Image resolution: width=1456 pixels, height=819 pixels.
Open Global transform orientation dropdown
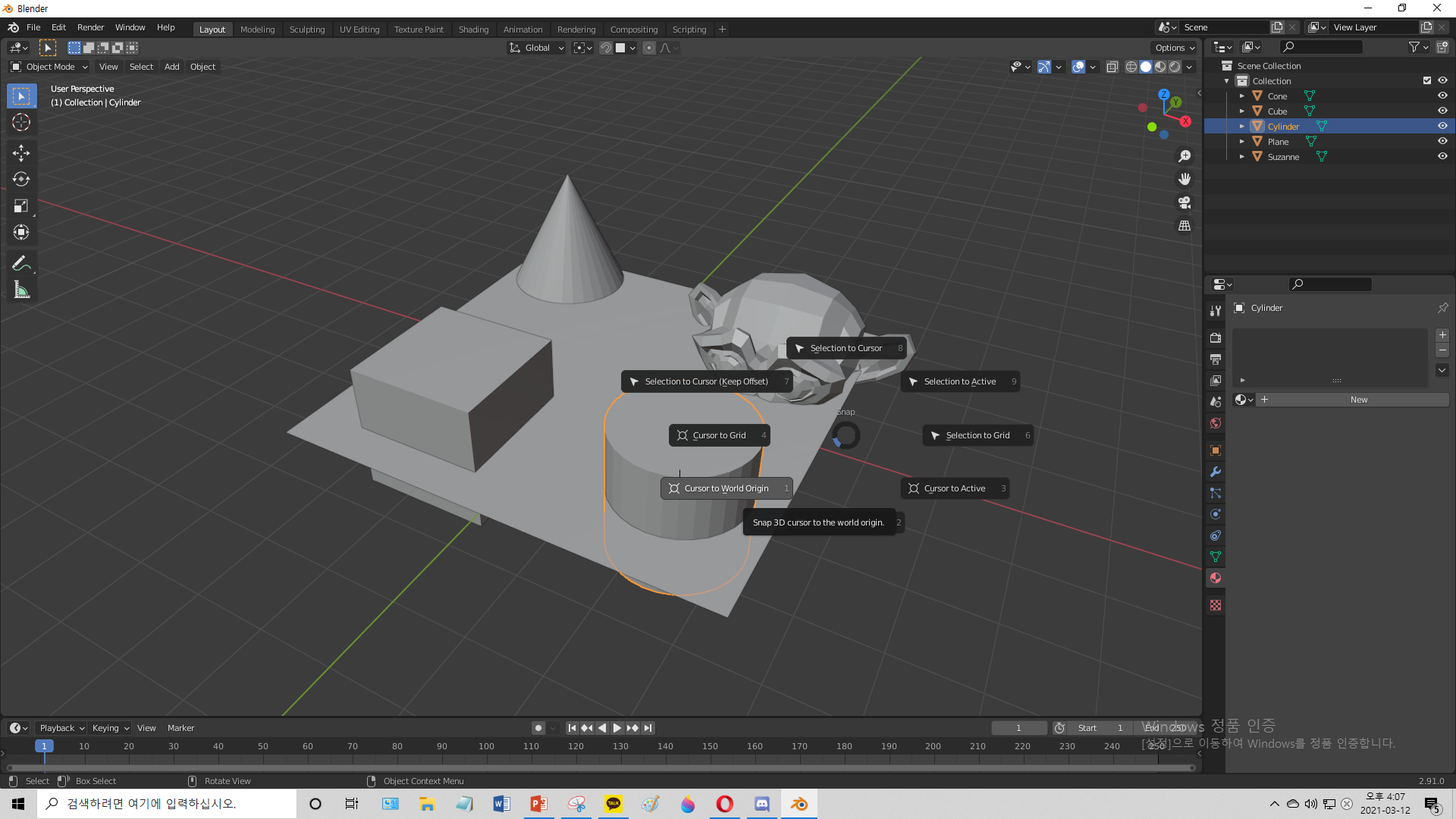tap(537, 48)
